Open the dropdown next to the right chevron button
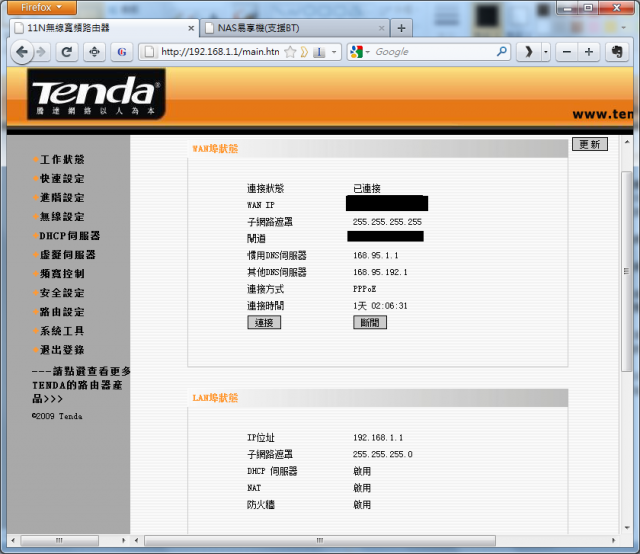Screen dimensions: 640x554 tap(546, 52)
